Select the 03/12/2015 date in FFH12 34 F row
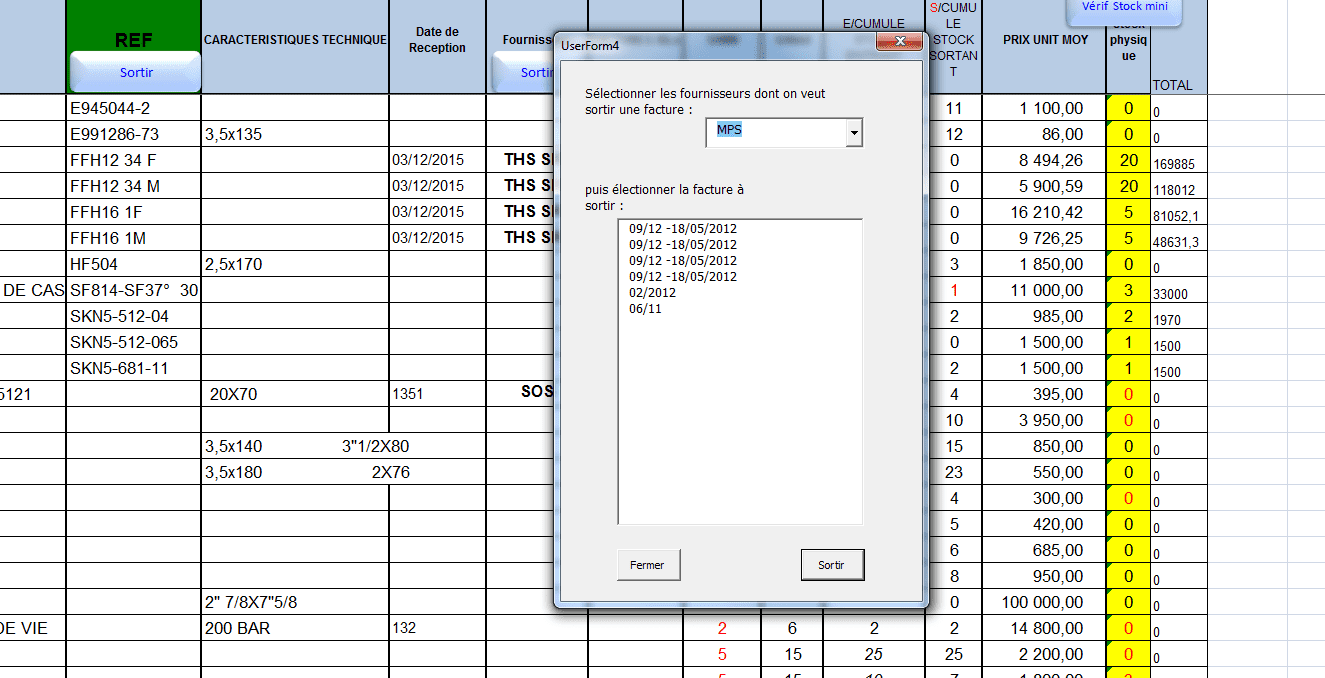The height and width of the screenshot is (678, 1325). tap(437, 160)
